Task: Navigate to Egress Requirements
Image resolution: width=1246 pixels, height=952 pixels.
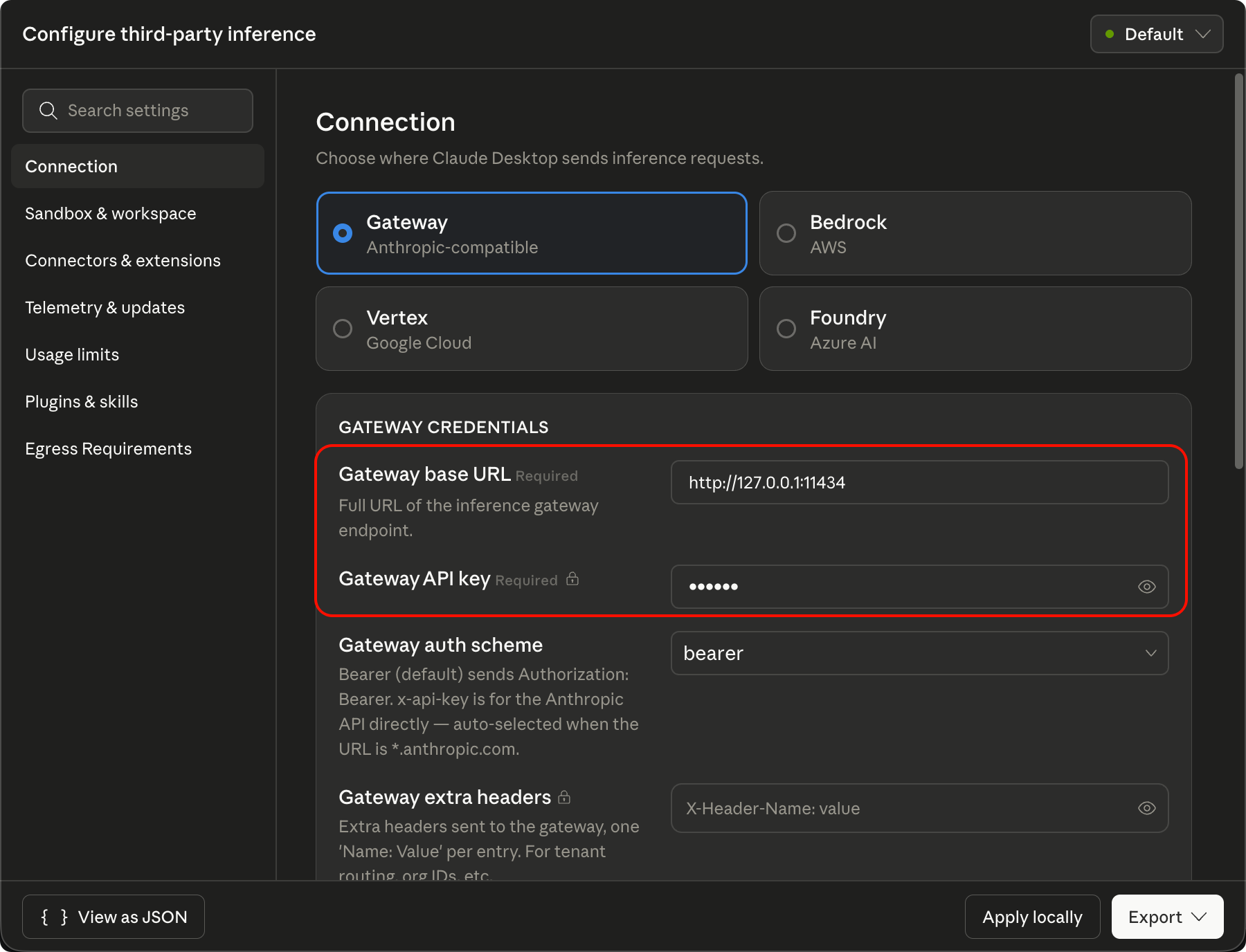Action: click(109, 449)
